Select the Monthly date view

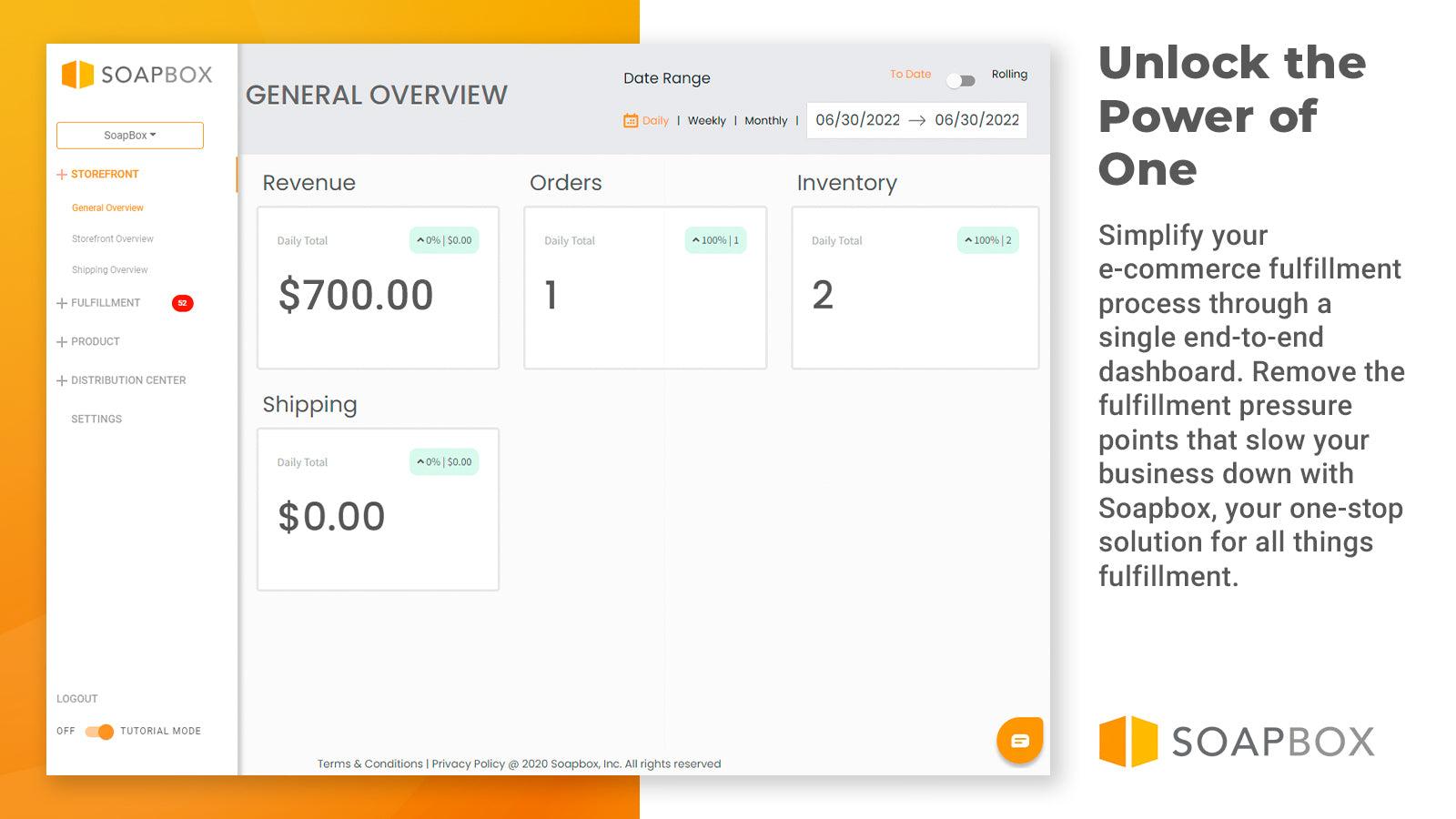tap(766, 120)
